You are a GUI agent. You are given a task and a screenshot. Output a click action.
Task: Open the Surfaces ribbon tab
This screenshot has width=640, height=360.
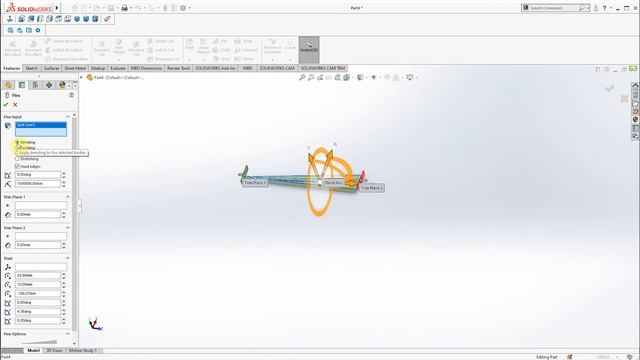point(52,68)
